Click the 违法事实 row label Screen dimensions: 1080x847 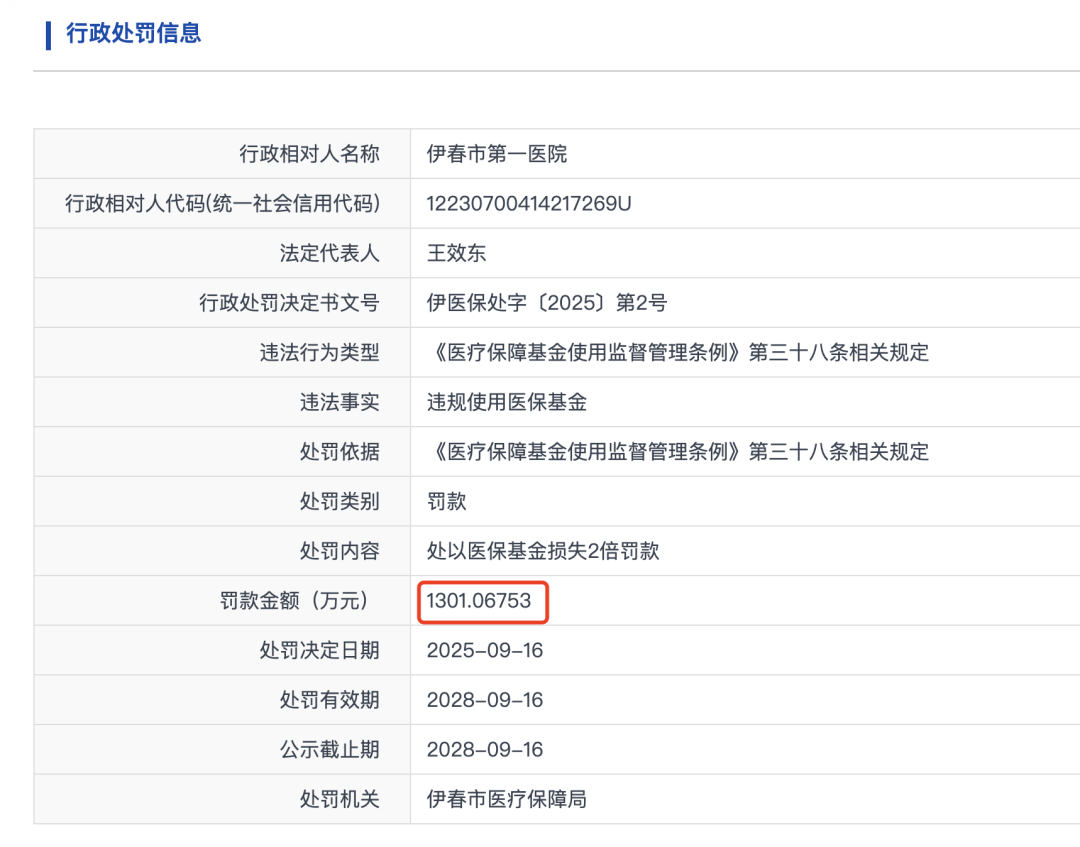tap(340, 402)
